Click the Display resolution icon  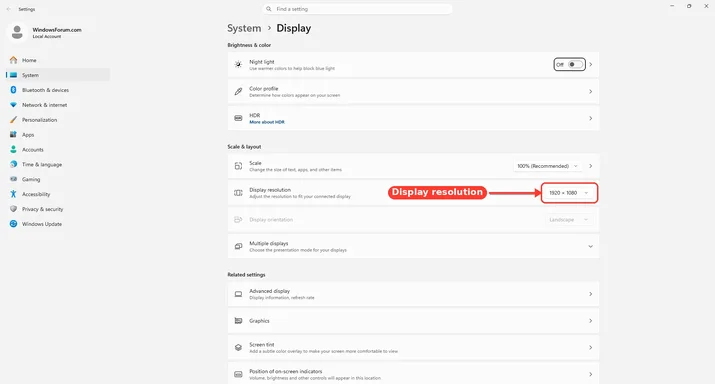click(x=238, y=193)
